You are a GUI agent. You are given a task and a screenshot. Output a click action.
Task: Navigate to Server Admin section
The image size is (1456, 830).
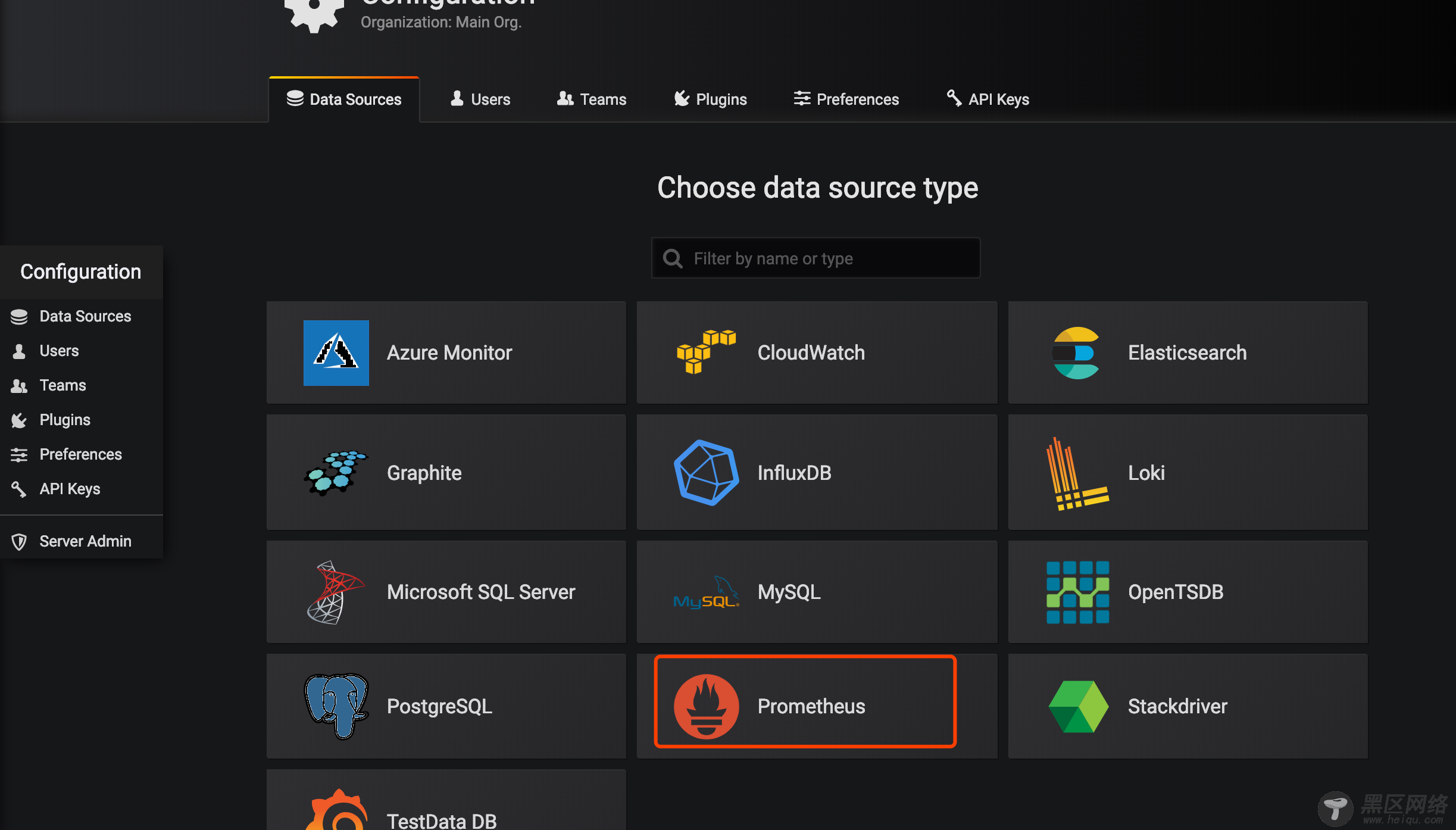[85, 540]
